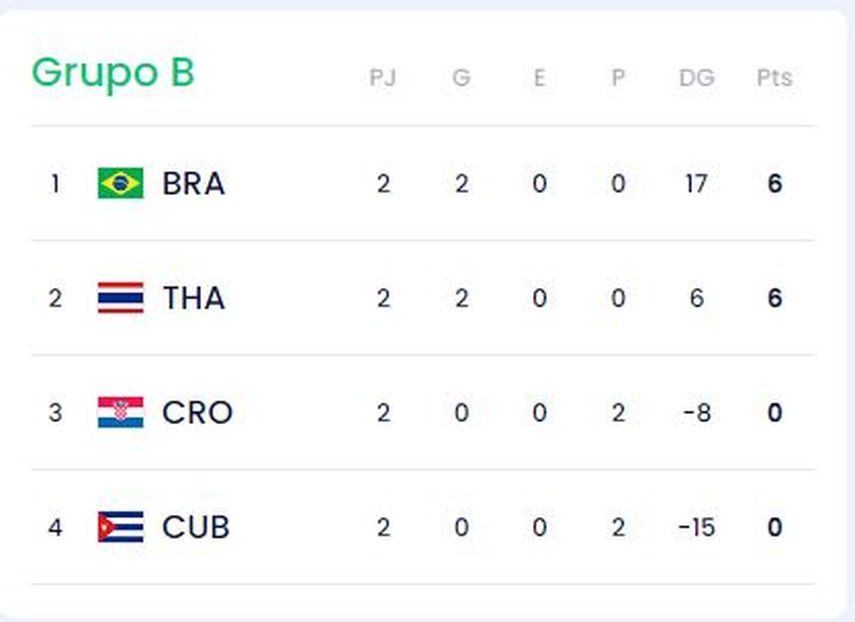Open the CUB team entry
This screenshot has width=855, height=622.
coord(196,527)
